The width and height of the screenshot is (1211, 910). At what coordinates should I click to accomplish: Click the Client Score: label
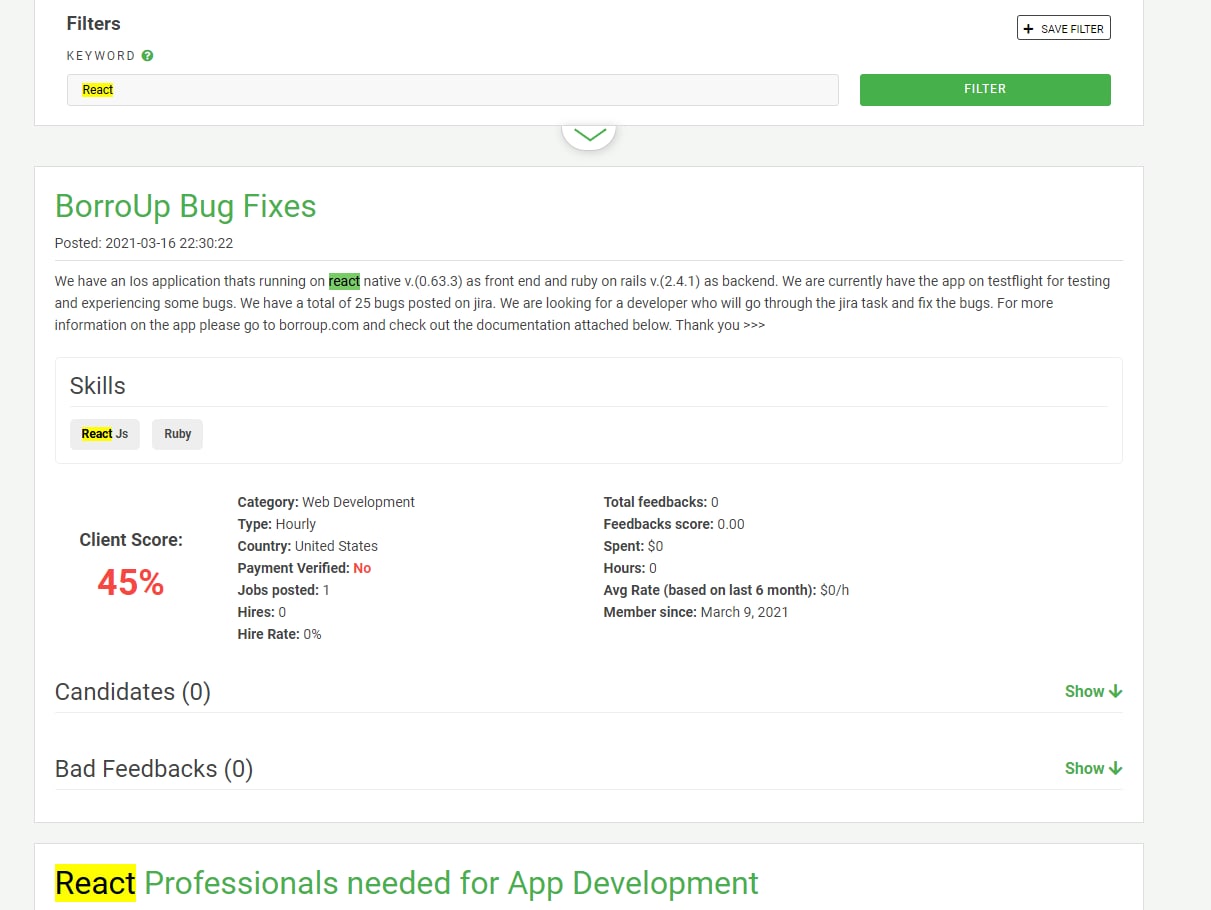tap(131, 540)
